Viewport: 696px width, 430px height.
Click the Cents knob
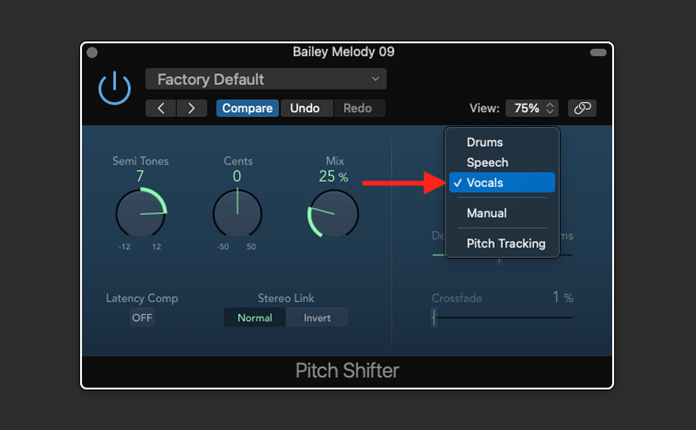tap(237, 212)
